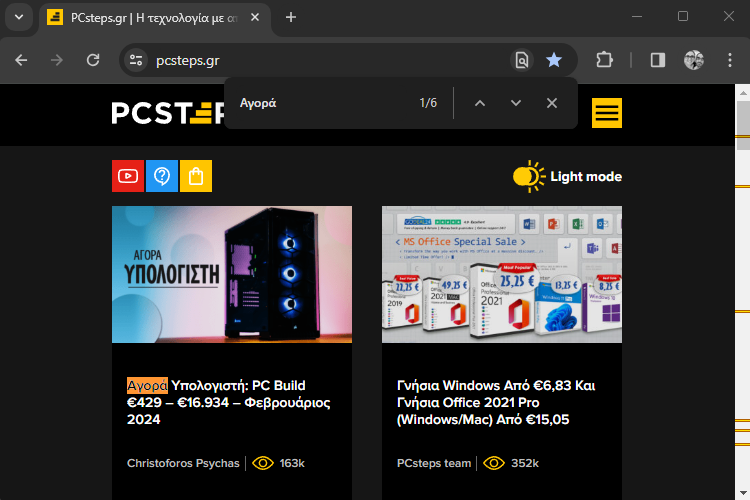Click the forward navigation arrow
The height and width of the screenshot is (500, 750).
click(x=56, y=60)
